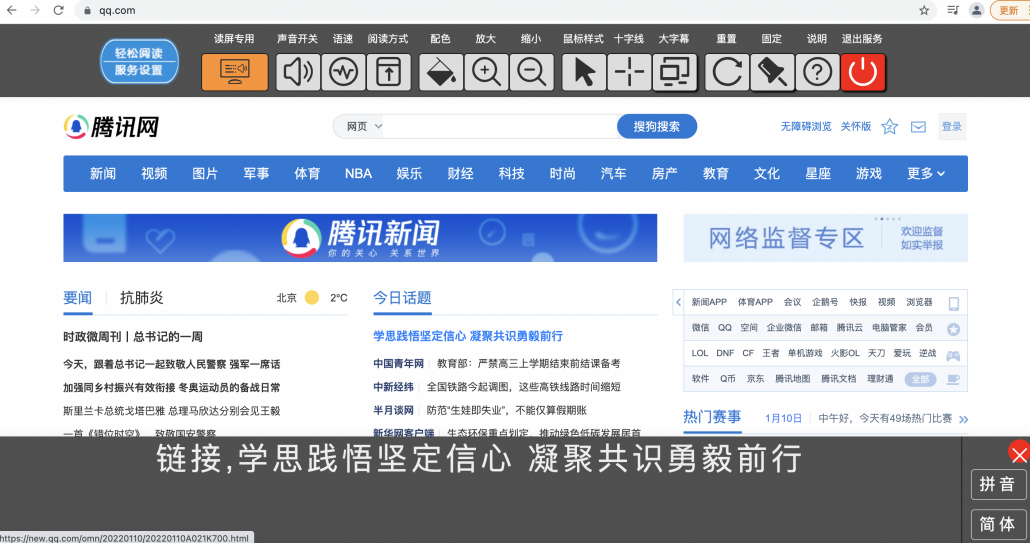This screenshot has height=543, width=1030.
Task: Open the browser media control playlist icon
Action: click(x=952, y=11)
